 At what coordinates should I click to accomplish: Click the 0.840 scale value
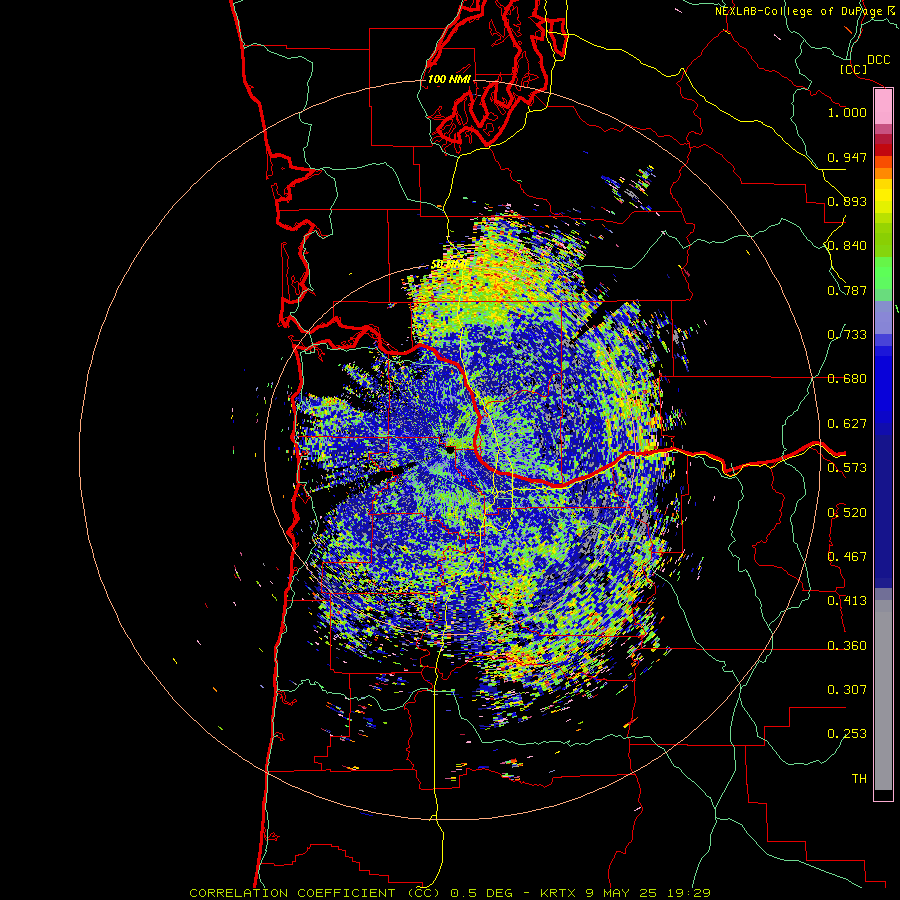(847, 246)
